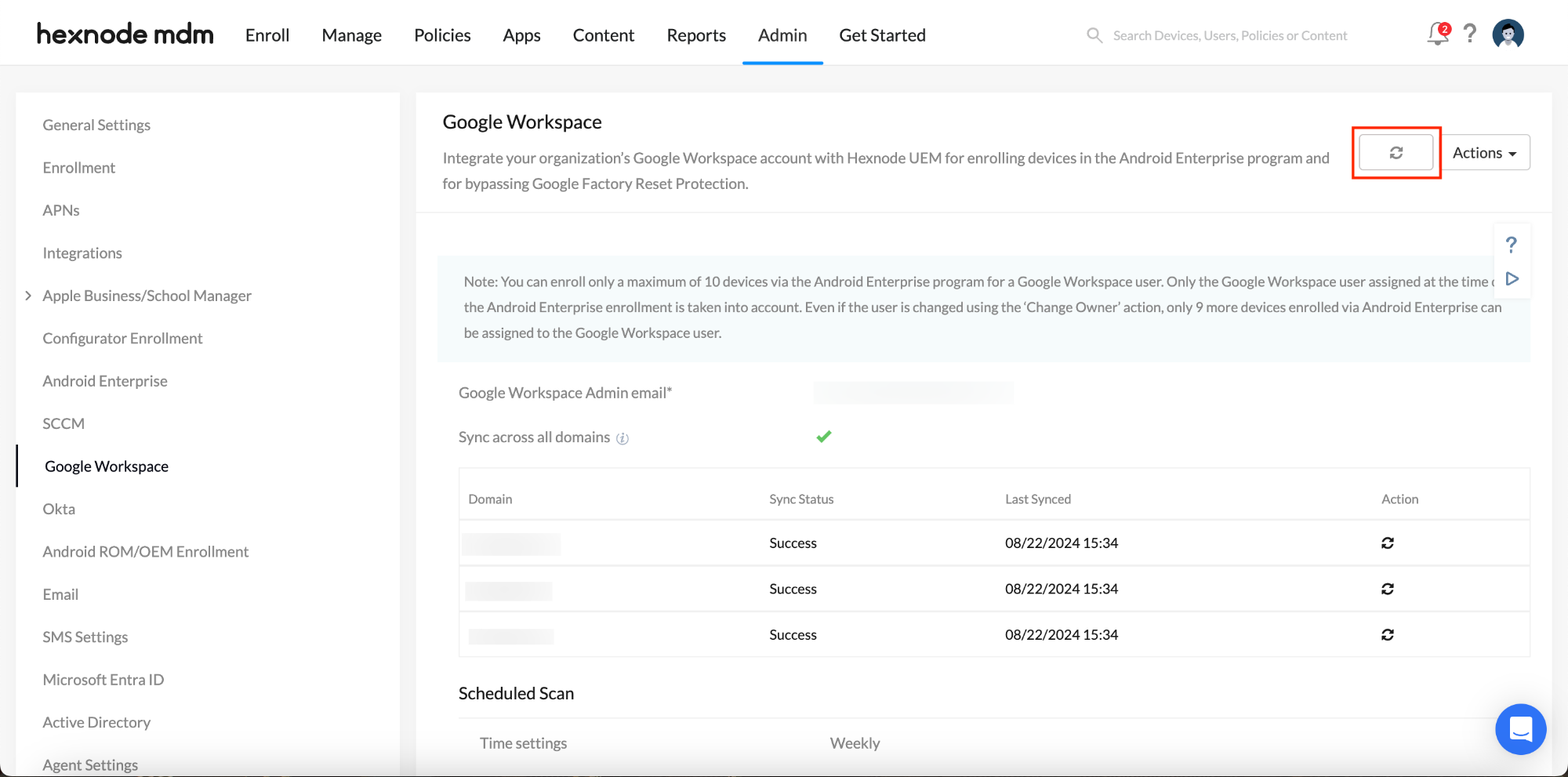This screenshot has height=777, width=1568.
Task: Open the notifications bell icon
Action: point(1439,34)
